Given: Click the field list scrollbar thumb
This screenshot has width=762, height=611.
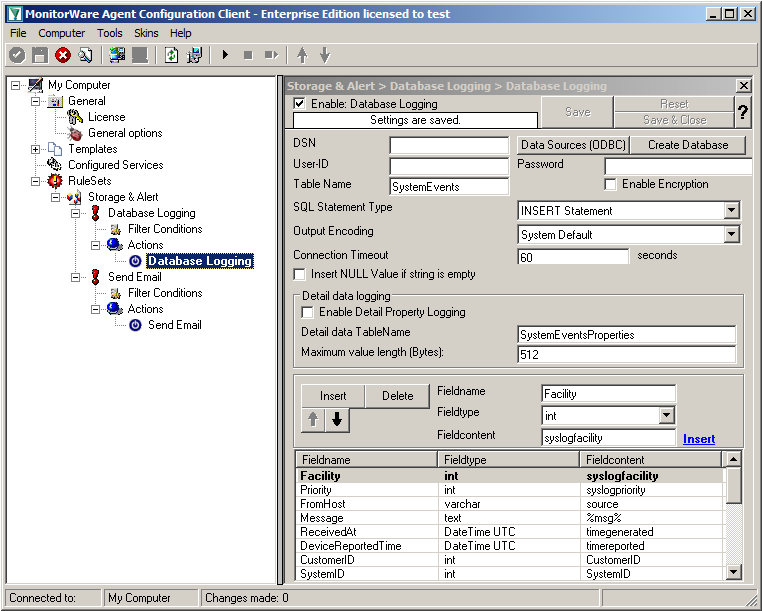Looking at the screenshot, I should click(733, 485).
